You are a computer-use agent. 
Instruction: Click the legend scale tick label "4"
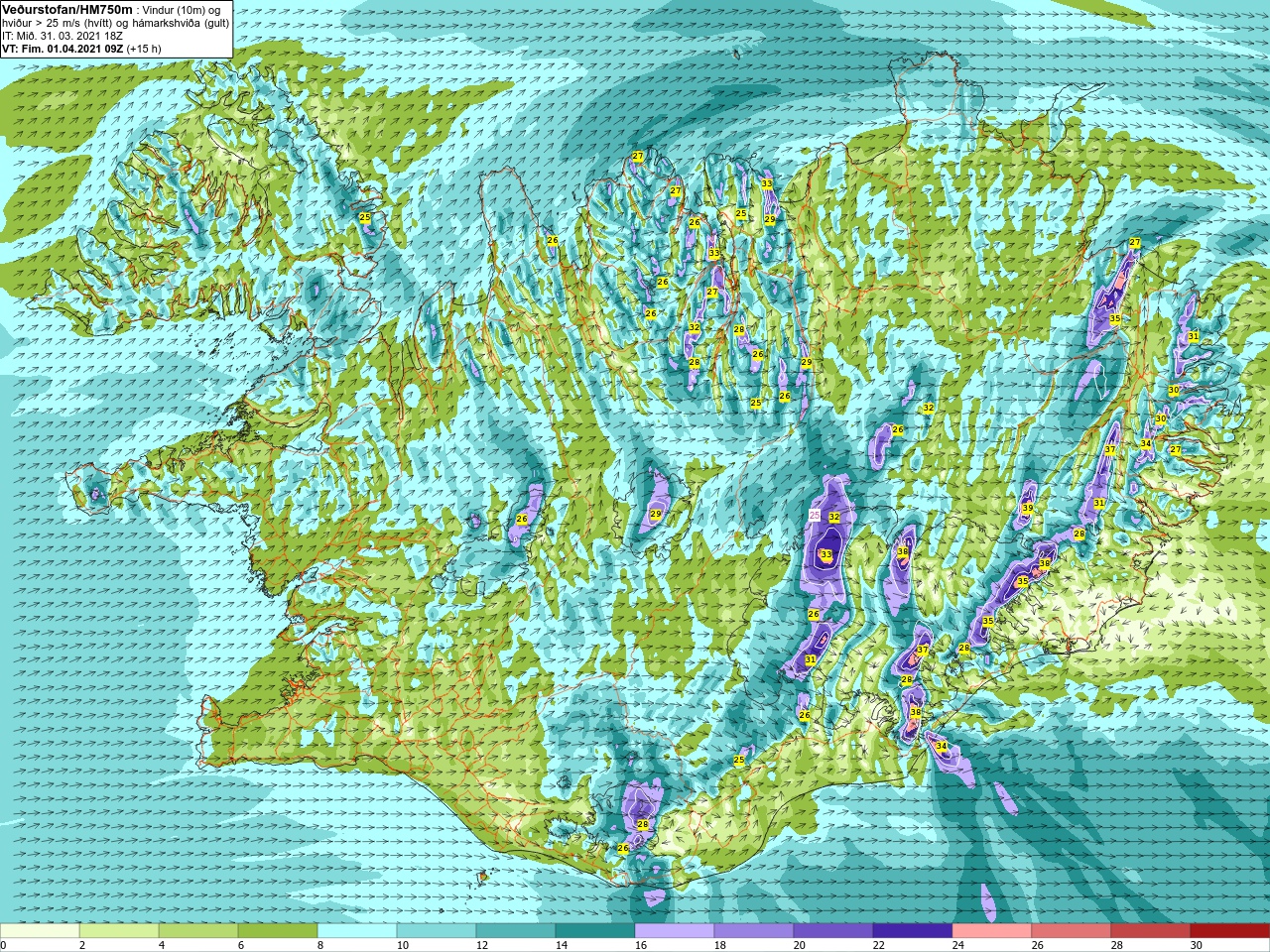(x=162, y=945)
